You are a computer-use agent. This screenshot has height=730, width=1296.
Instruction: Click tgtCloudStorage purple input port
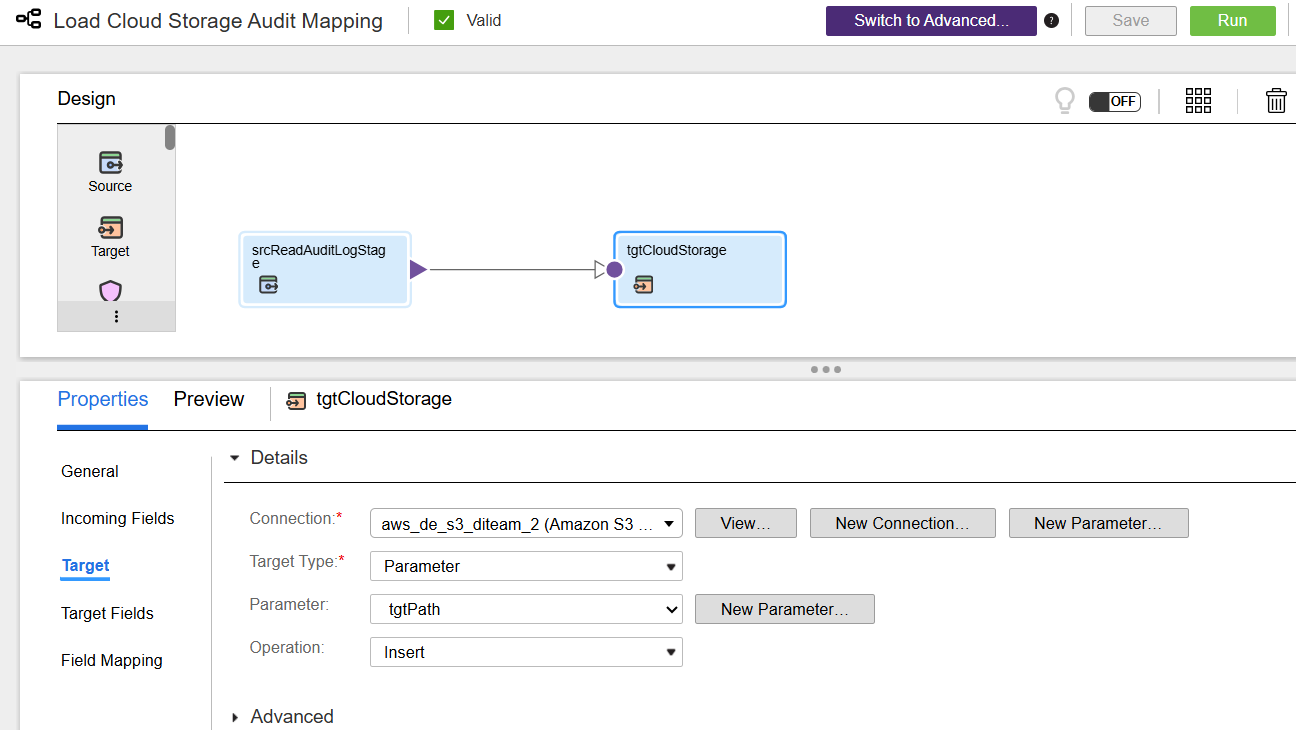point(614,269)
